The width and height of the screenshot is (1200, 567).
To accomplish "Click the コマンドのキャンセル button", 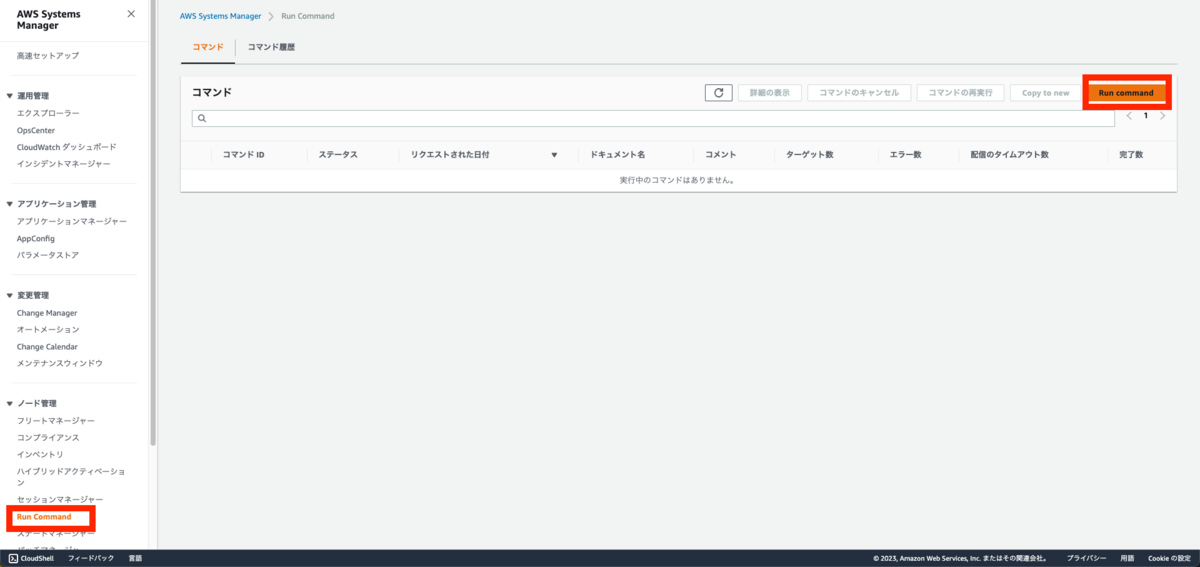I will [859, 93].
